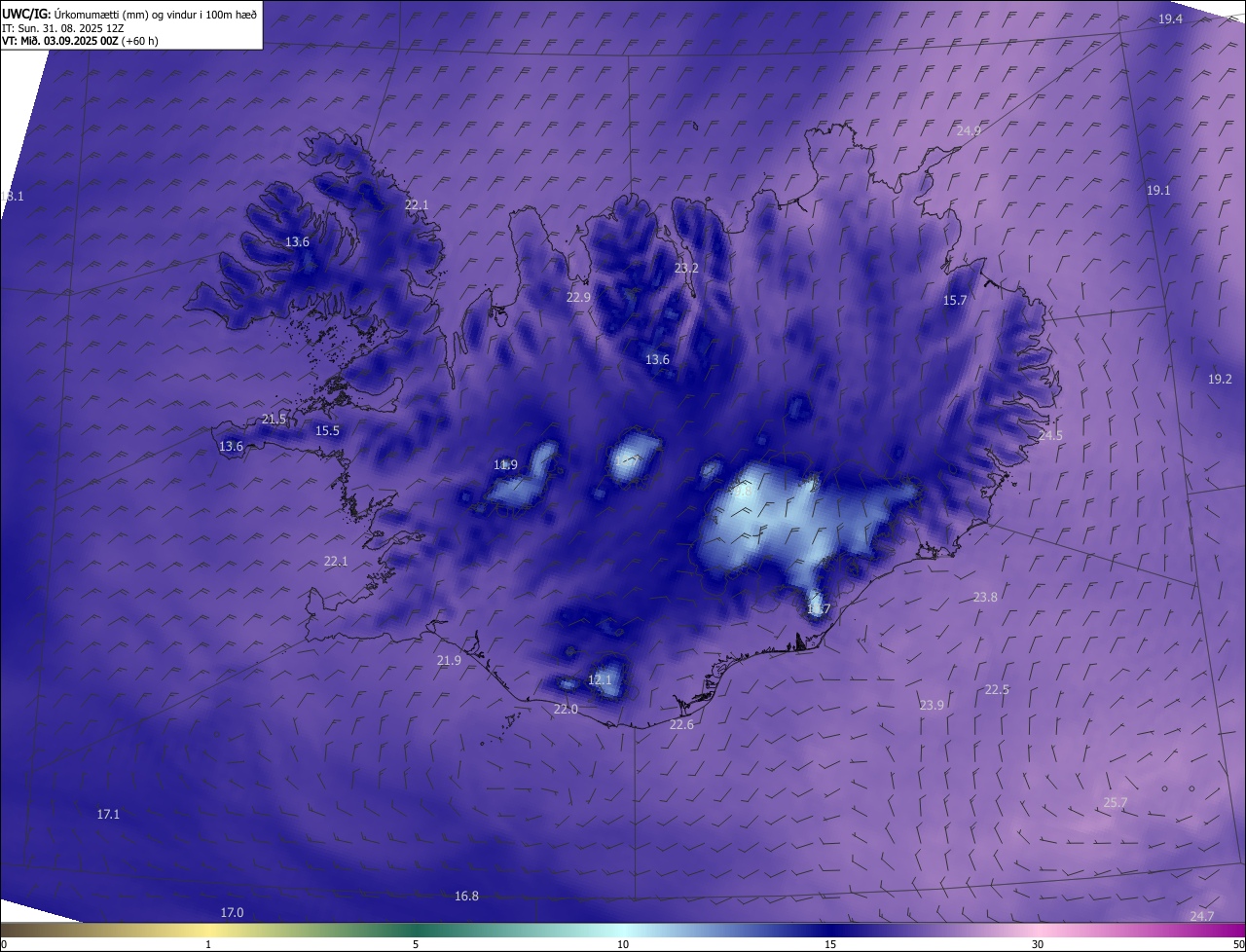Image resolution: width=1246 pixels, height=952 pixels.
Task: Select the VT valid time line in the info box
Action: 80,41
